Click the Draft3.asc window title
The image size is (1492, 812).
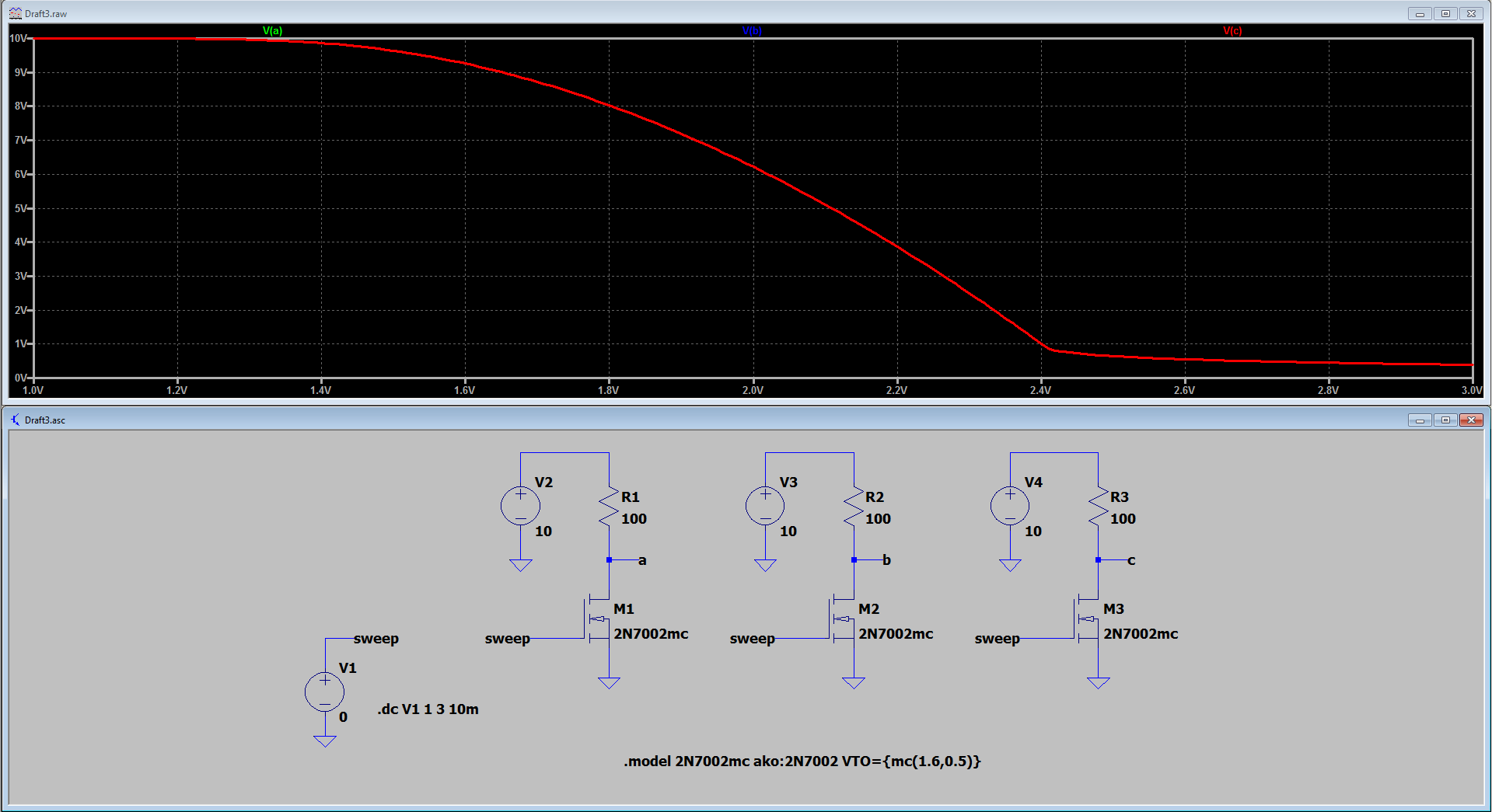tap(45, 420)
